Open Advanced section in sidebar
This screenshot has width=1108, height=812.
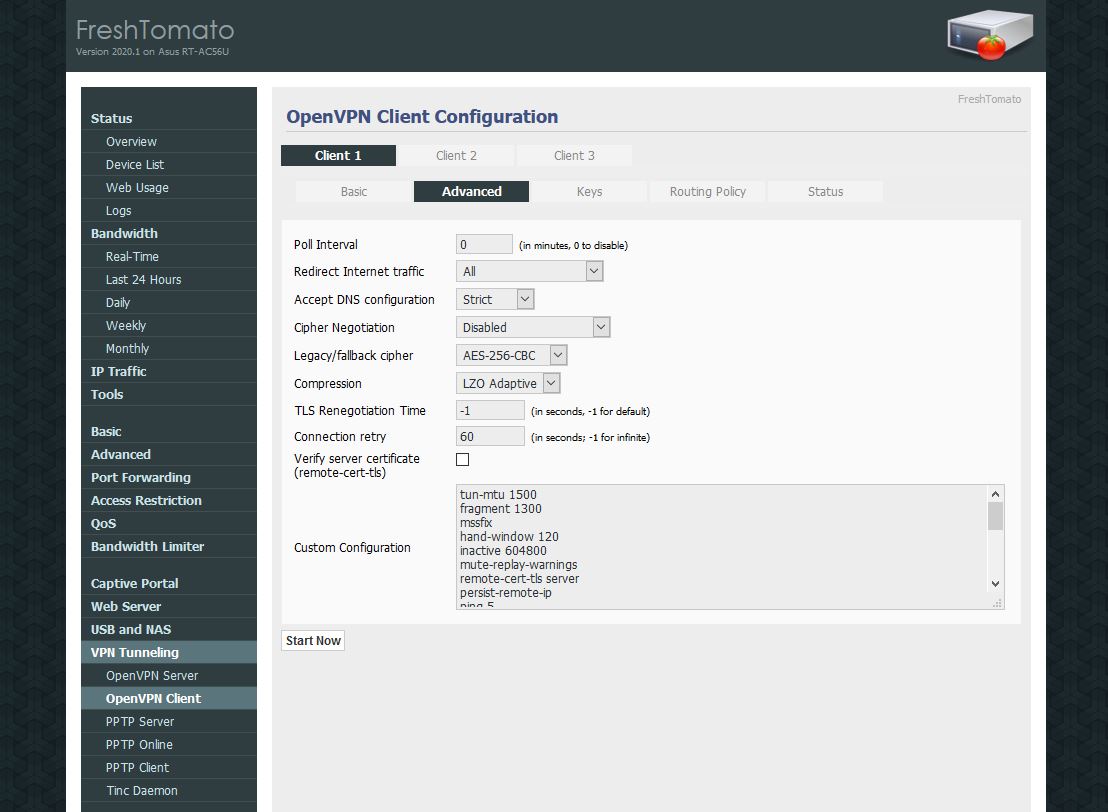click(x=169, y=454)
